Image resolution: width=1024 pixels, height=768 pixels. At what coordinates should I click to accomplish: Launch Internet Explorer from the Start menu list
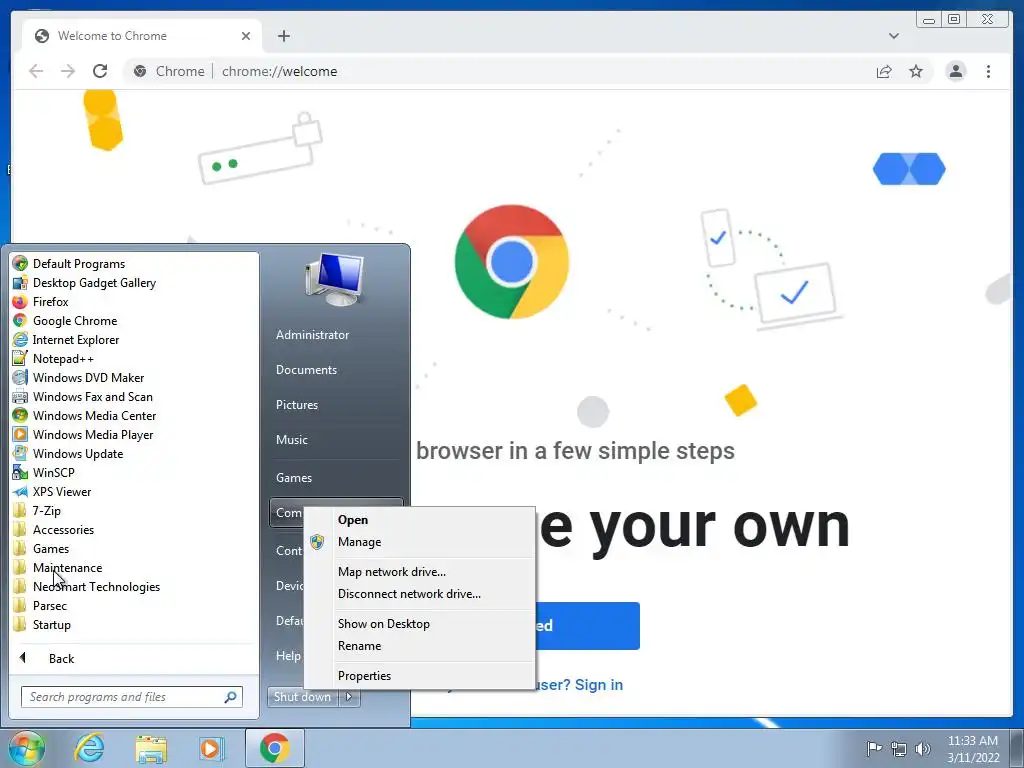66,340
